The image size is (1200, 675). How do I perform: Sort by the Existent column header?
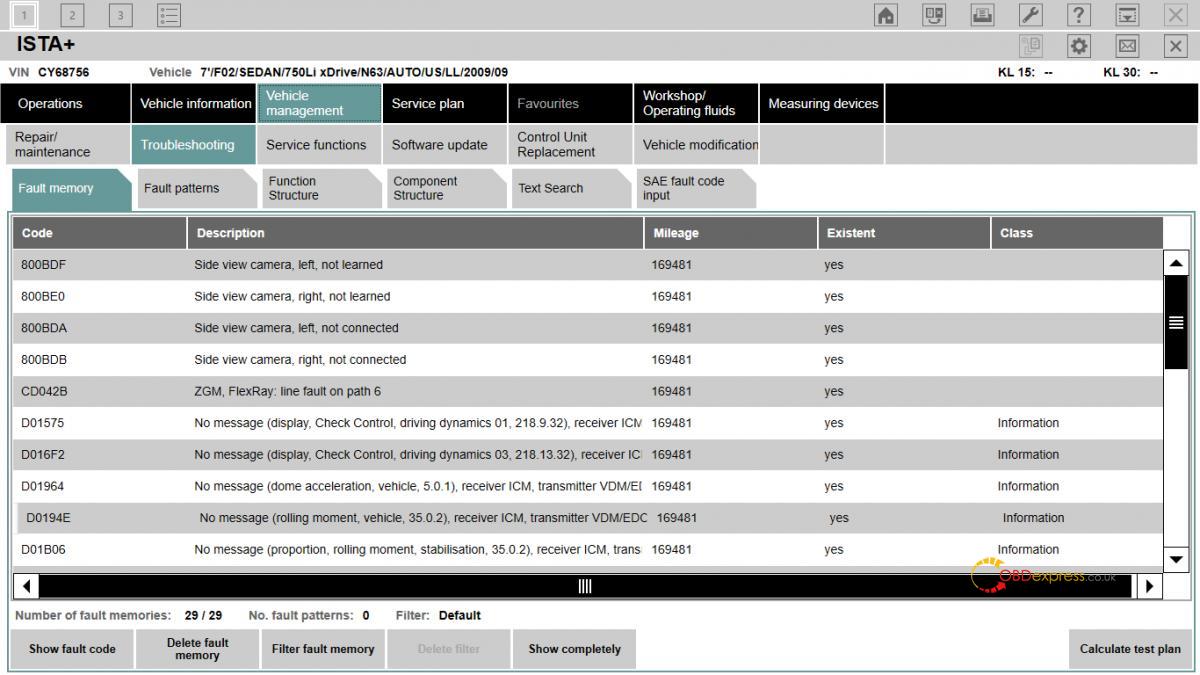pos(904,233)
